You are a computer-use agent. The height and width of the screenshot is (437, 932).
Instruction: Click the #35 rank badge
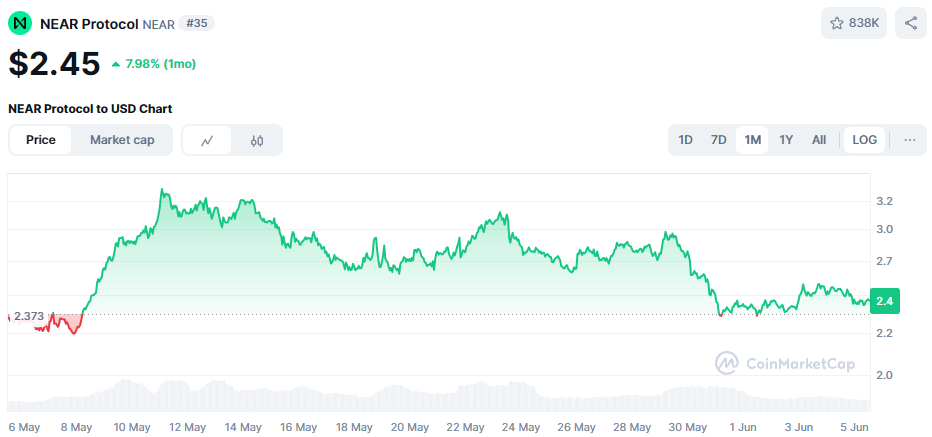[x=197, y=23]
